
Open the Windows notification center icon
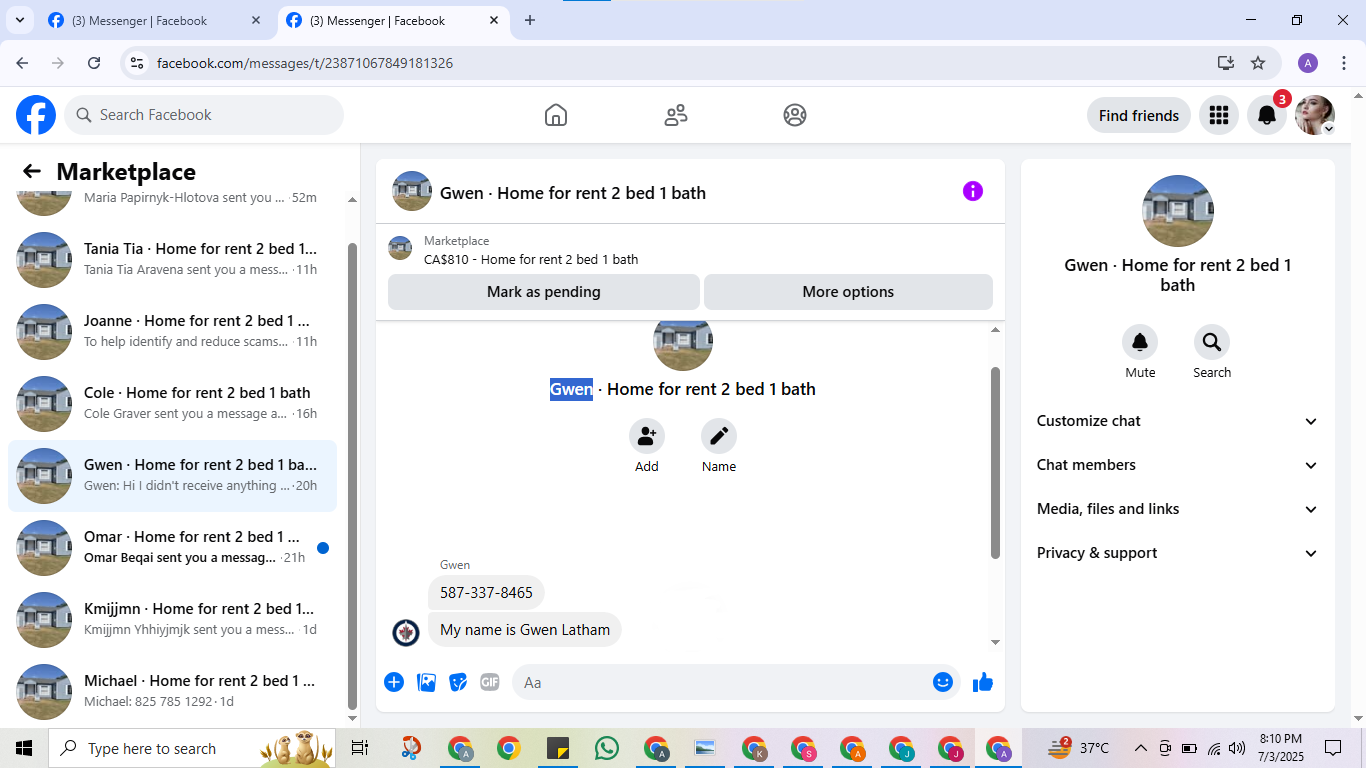tap(1333, 748)
